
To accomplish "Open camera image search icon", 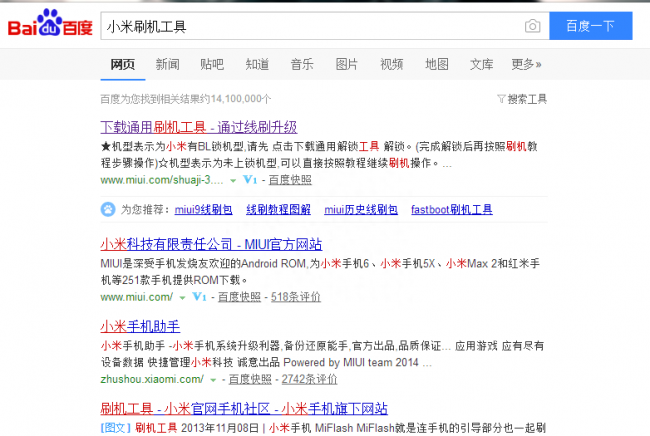I will pos(532,26).
